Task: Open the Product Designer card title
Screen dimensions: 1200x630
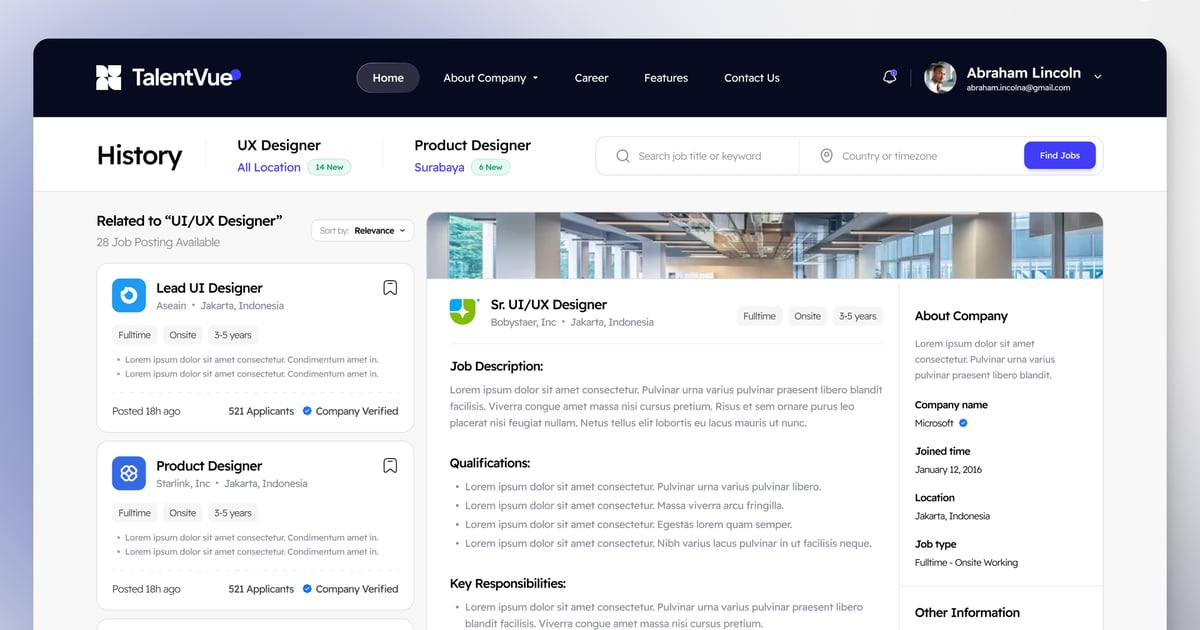Action: click(x=209, y=466)
